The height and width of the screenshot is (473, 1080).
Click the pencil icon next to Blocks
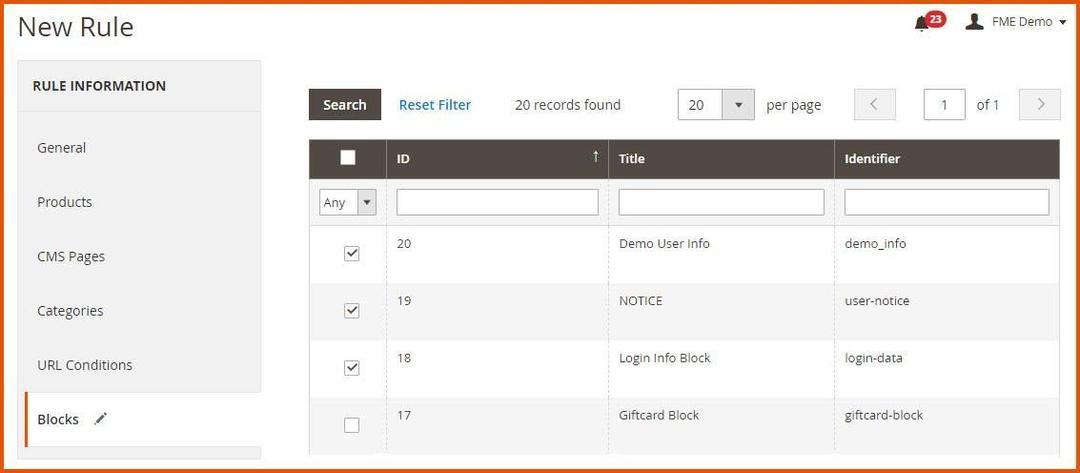pos(100,419)
